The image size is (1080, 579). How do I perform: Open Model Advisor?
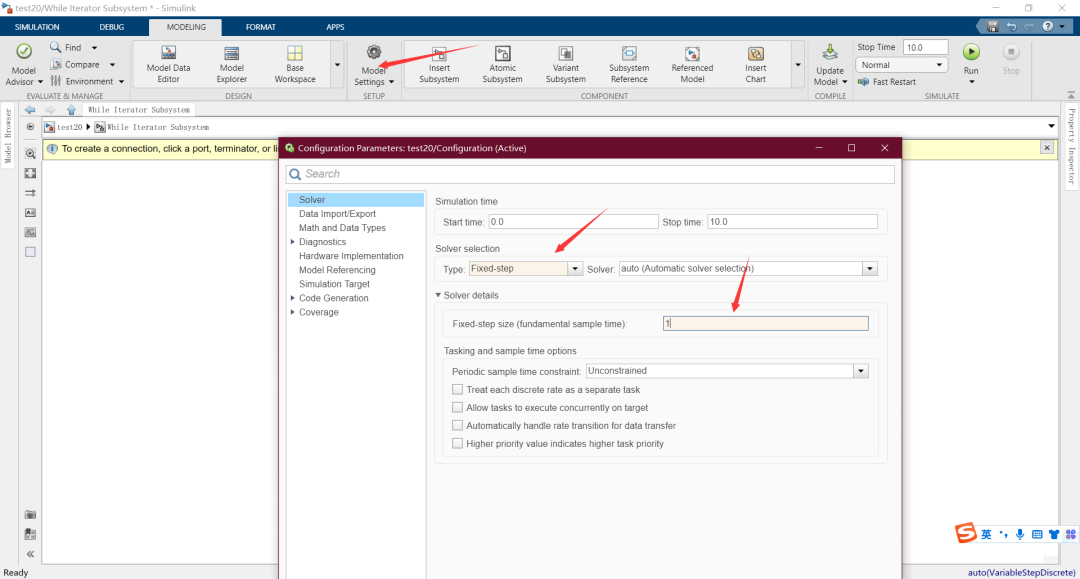23,65
